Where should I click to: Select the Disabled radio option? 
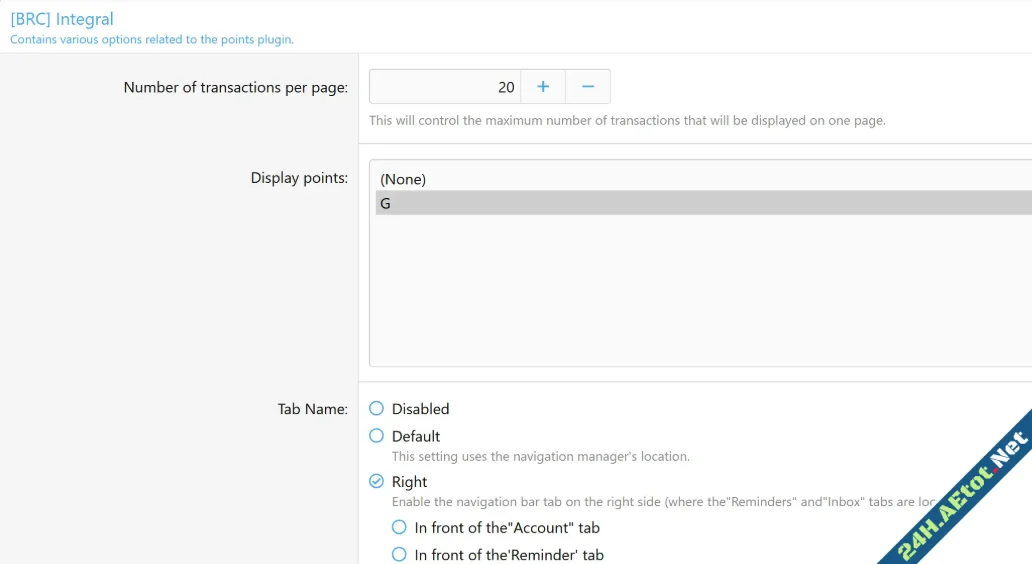click(377, 408)
